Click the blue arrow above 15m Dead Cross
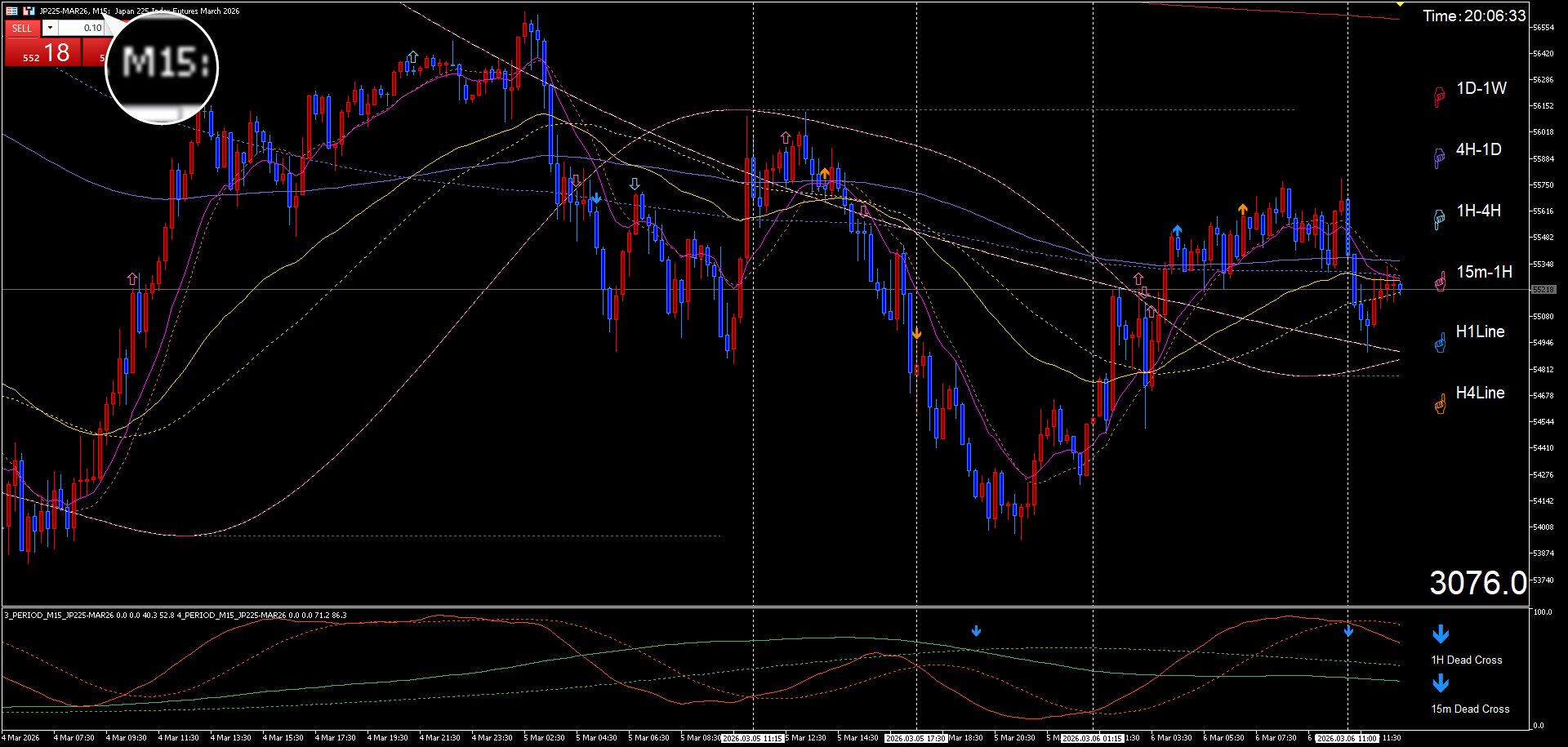Screen dimensions: 1568x747 [1441, 683]
